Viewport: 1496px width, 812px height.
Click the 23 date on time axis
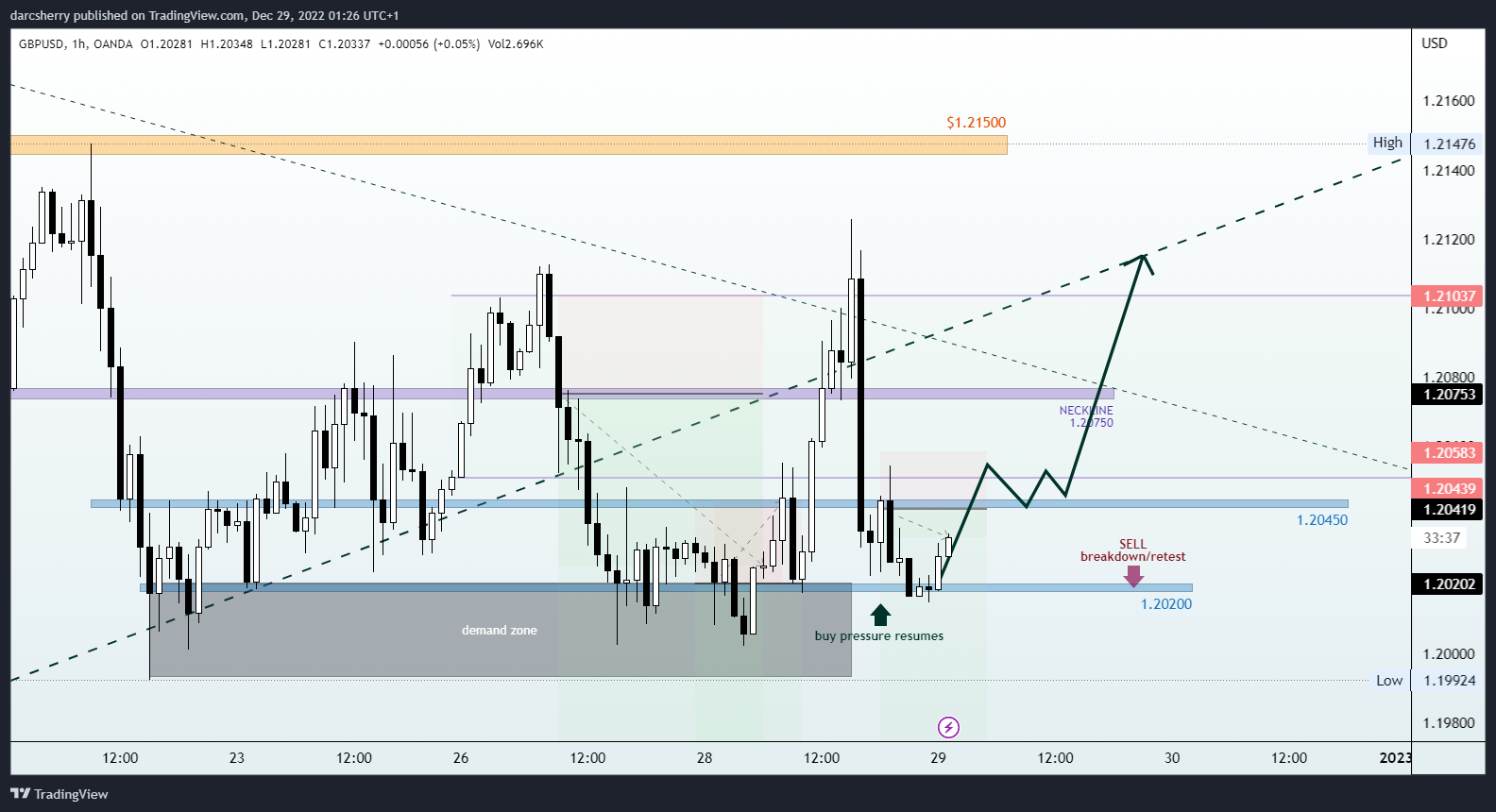pyautogui.click(x=237, y=758)
